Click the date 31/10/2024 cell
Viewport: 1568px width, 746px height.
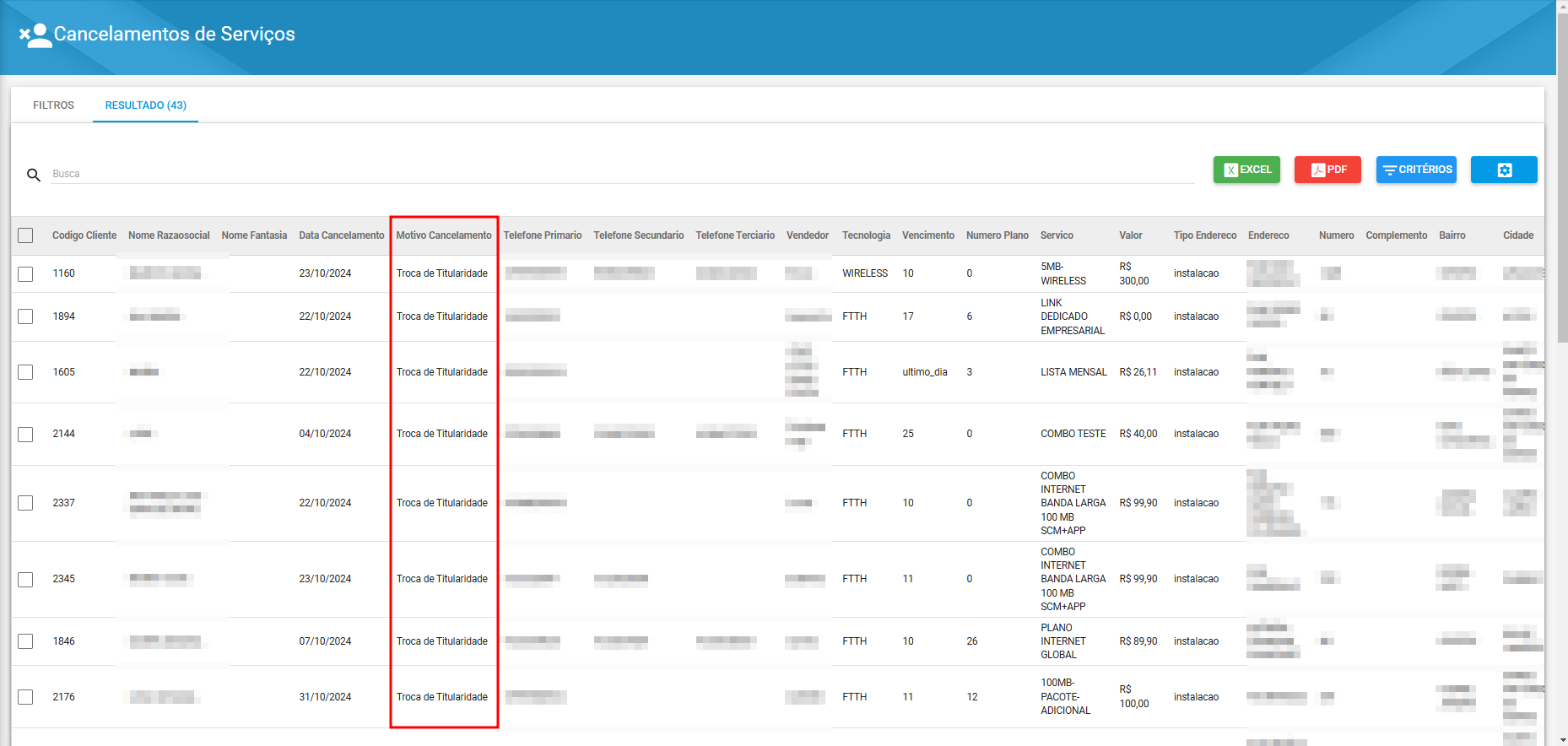pos(325,697)
